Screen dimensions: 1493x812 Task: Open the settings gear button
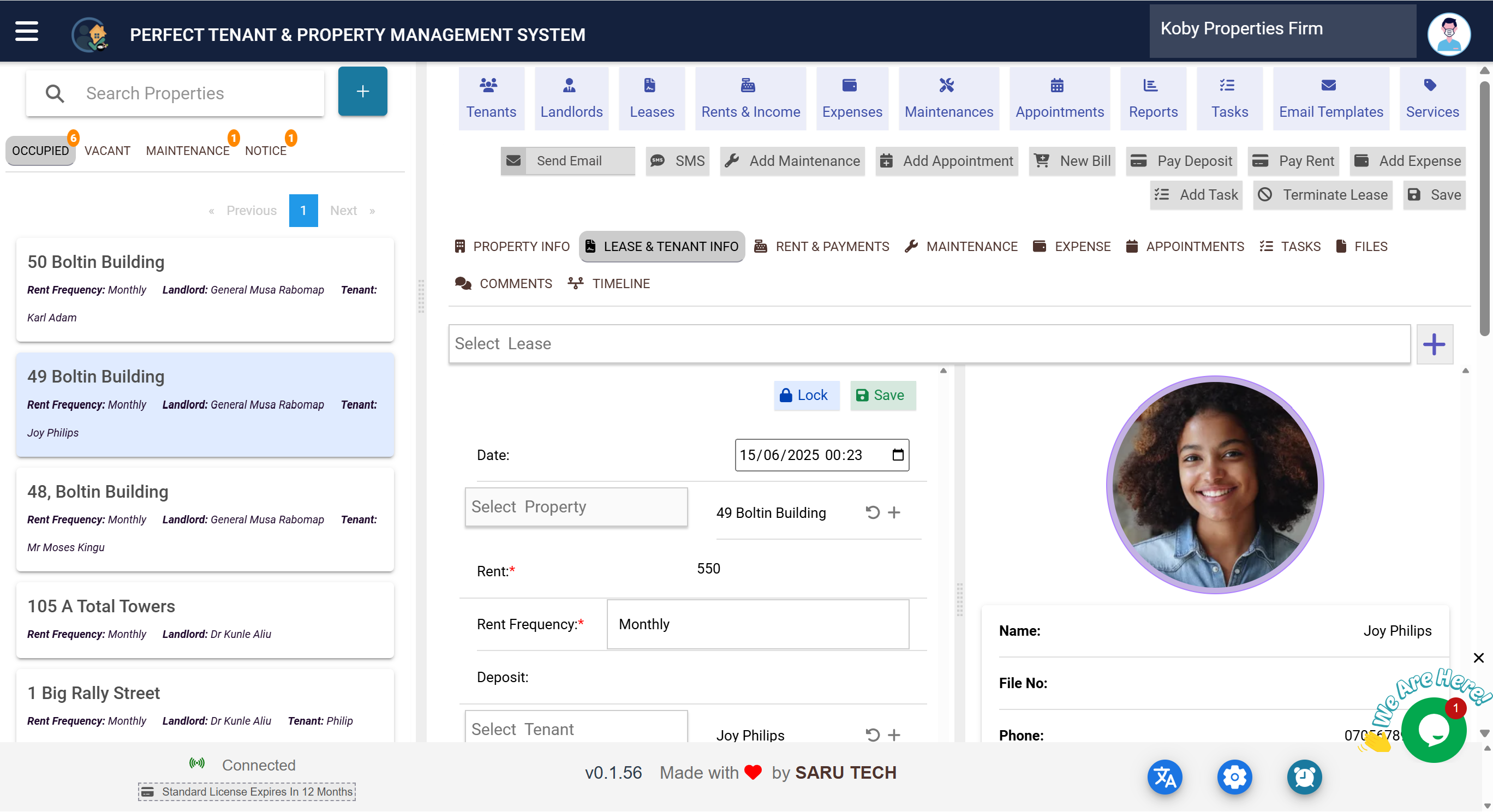(x=1234, y=777)
